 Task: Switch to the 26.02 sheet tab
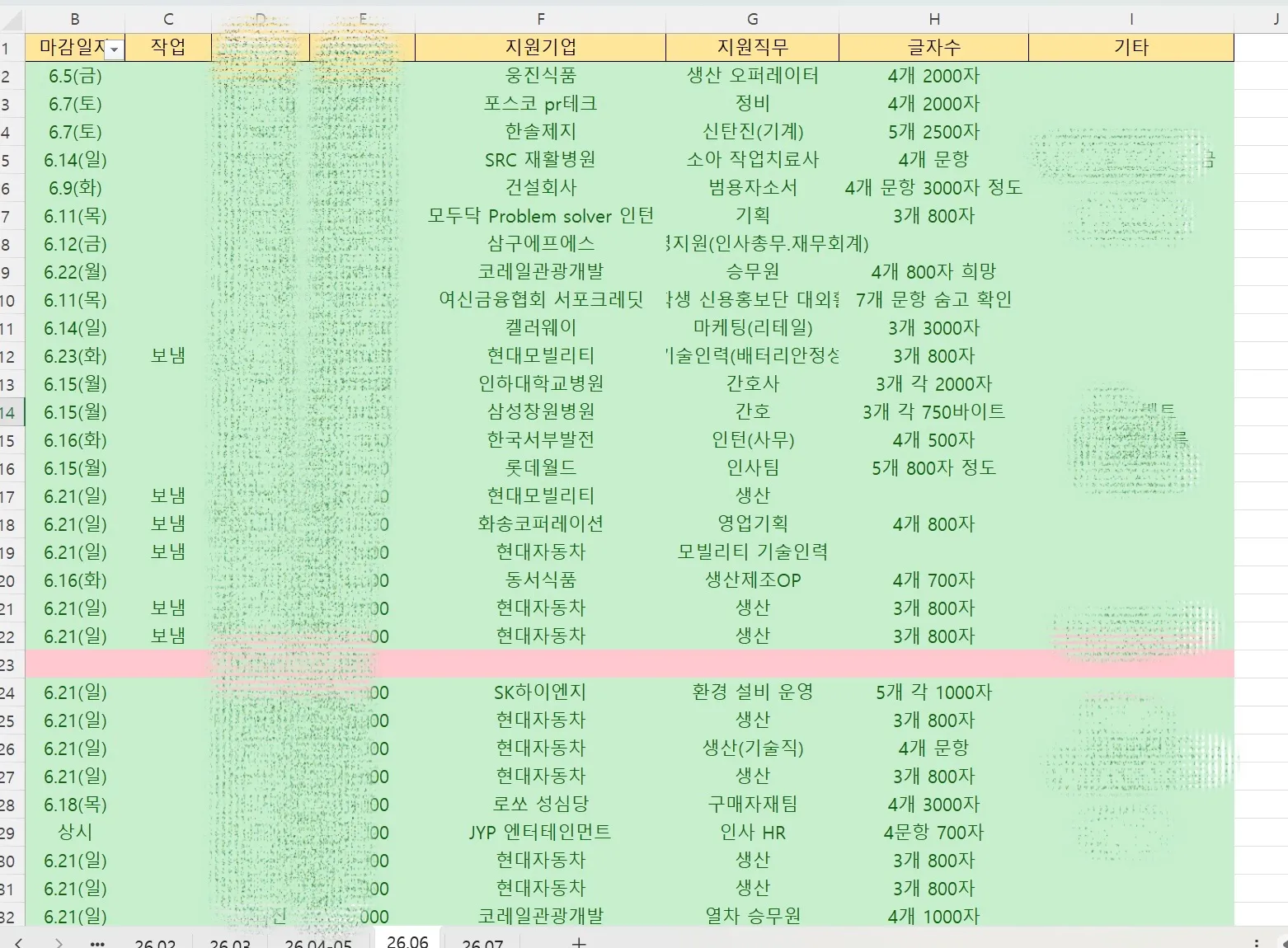coord(155,942)
